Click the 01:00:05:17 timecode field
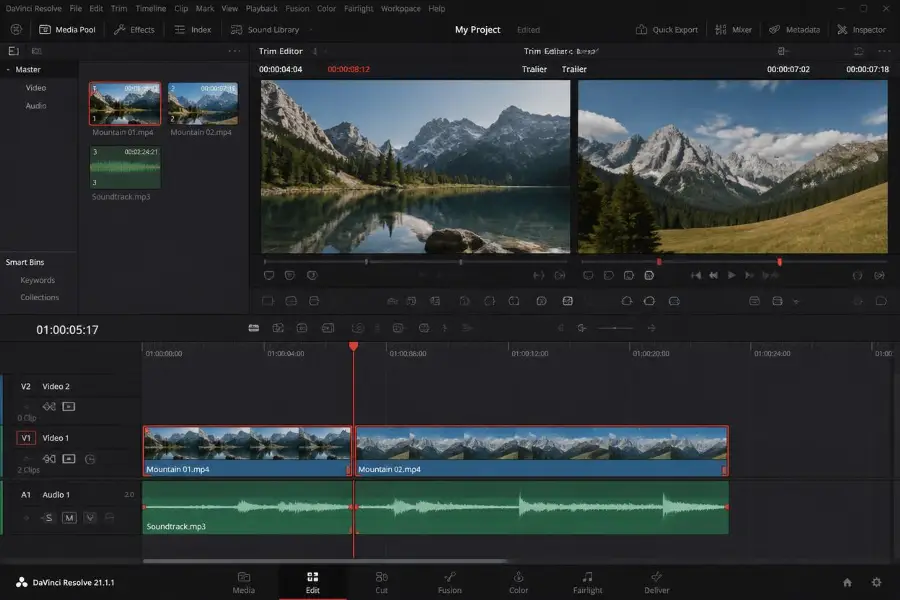The image size is (900, 600). coord(67,330)
